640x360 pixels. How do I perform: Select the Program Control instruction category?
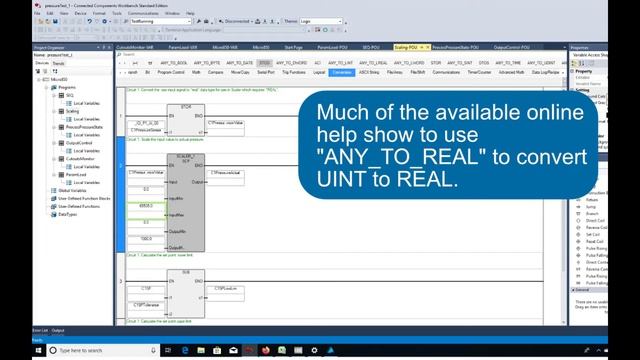pos(171,72)
